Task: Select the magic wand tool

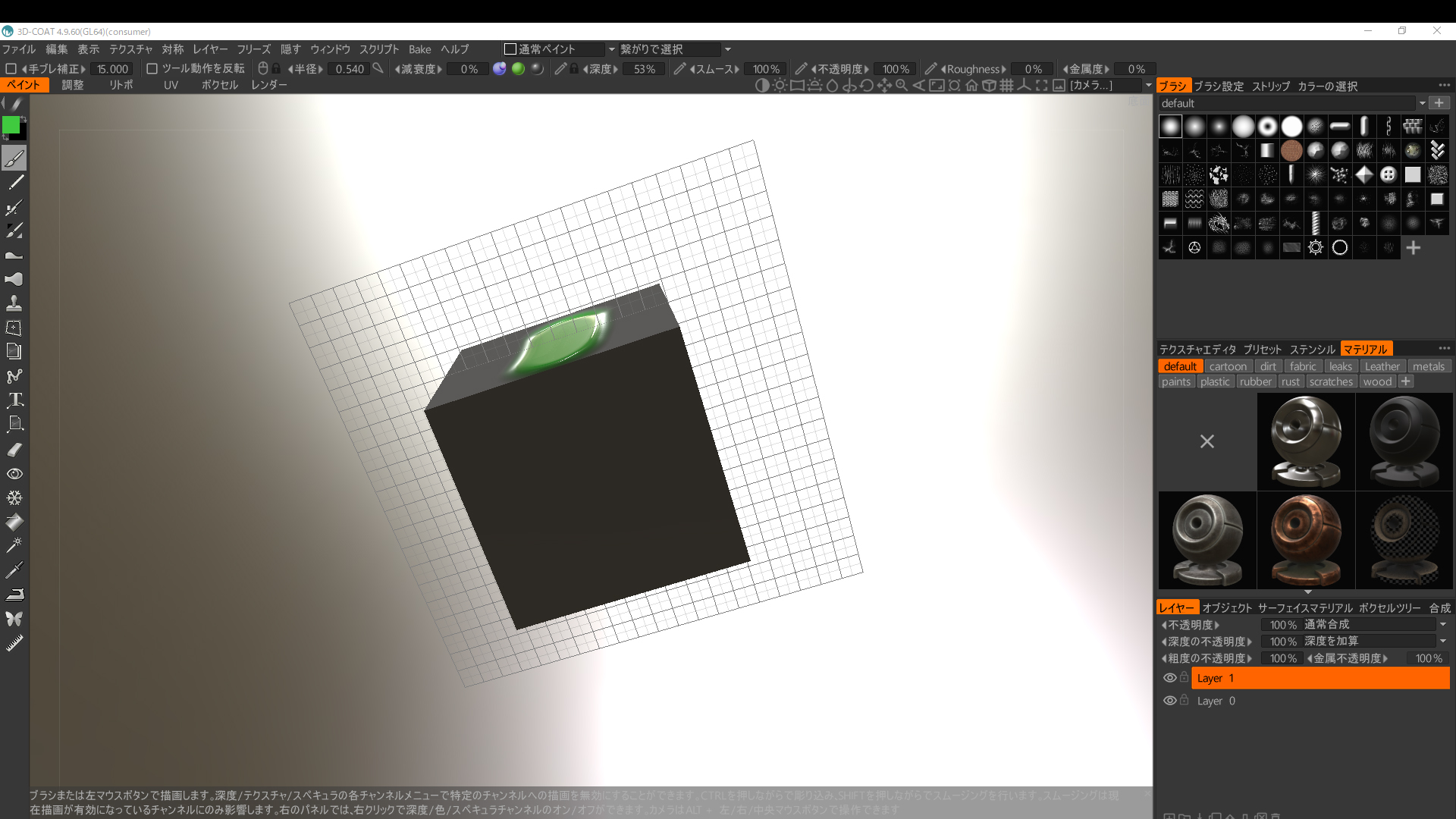Action: point(14,545)
